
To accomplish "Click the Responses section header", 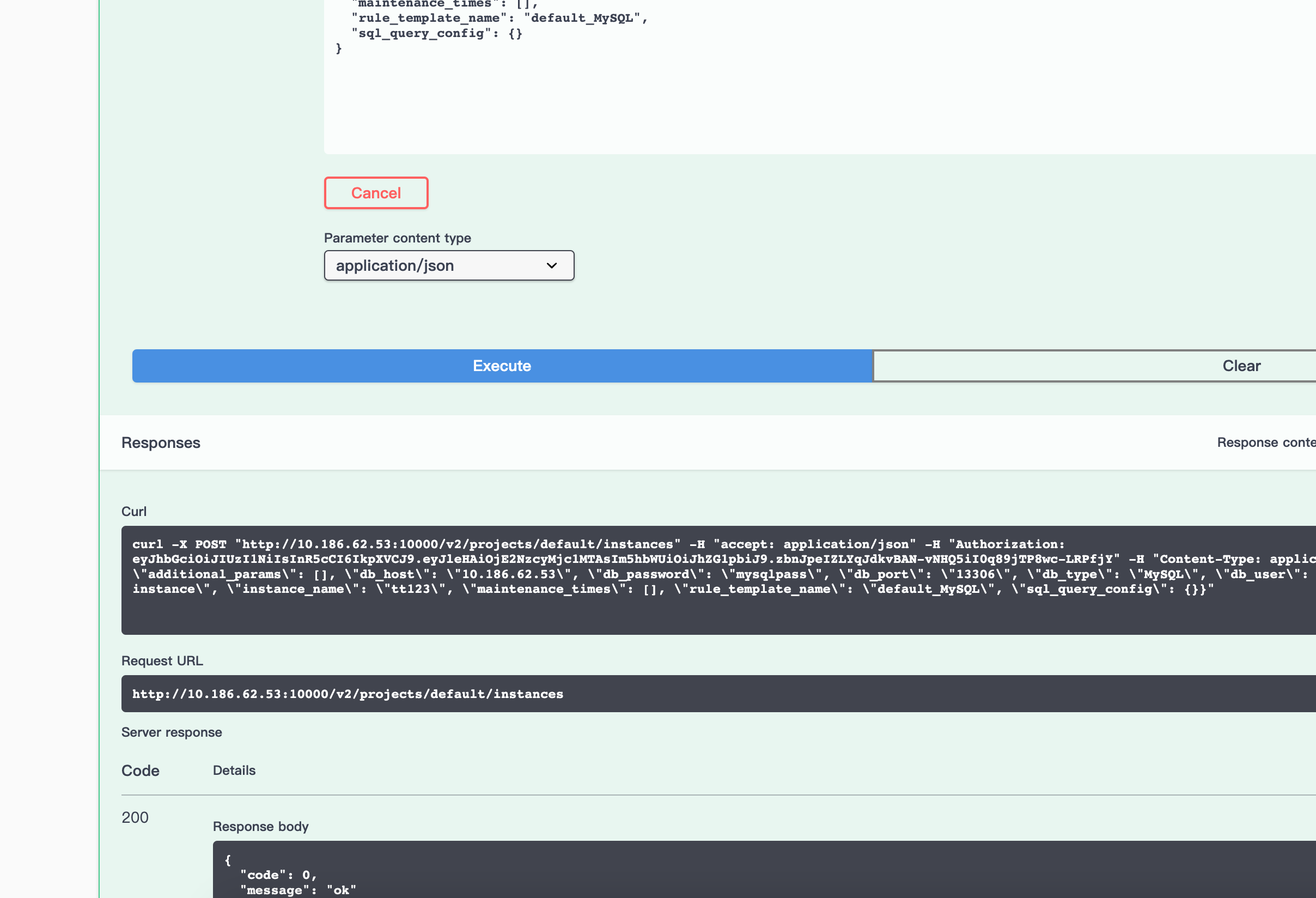I will pos(160,442).
